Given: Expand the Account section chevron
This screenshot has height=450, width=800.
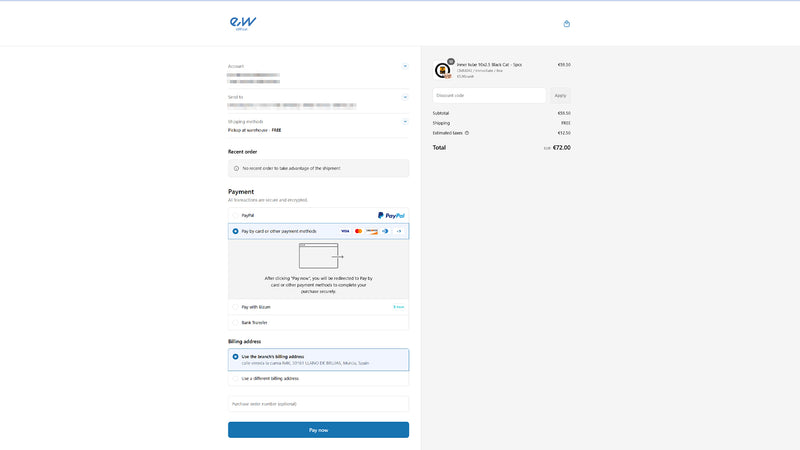Looking at the screenshot, I should pos(405,66).
